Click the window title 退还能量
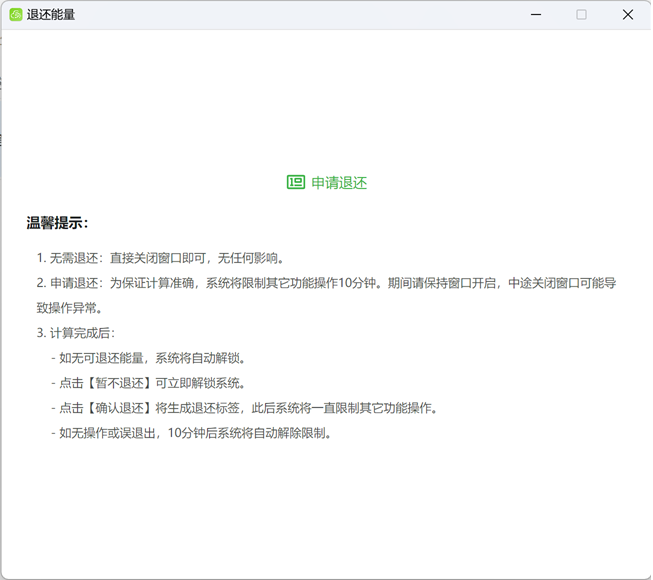The height and width of the screenshot is (580, 653). click(x=51, y=15)
